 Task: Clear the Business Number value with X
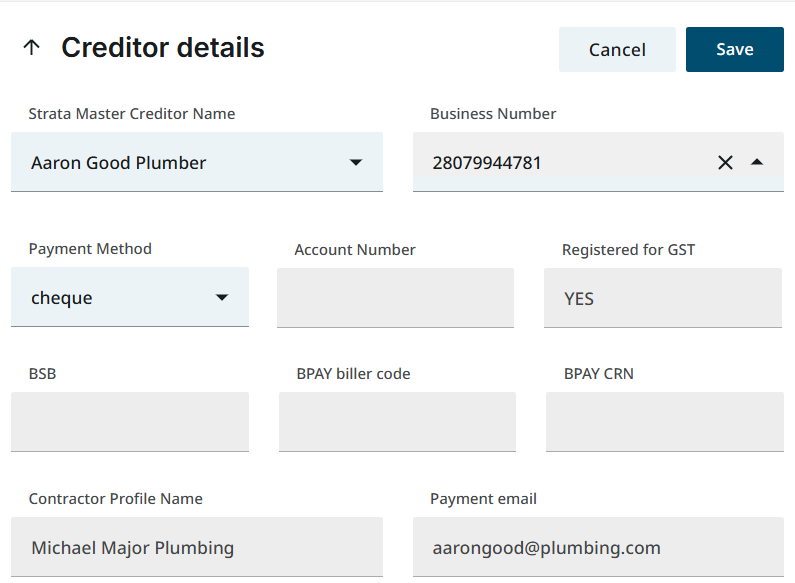(725, 162)
